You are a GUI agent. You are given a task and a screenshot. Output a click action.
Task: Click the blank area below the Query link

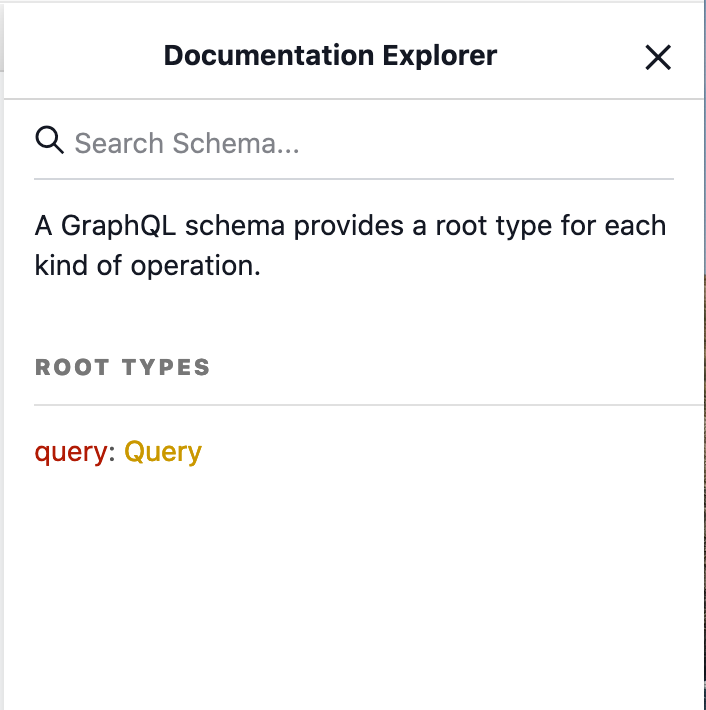tap(350, 580)
